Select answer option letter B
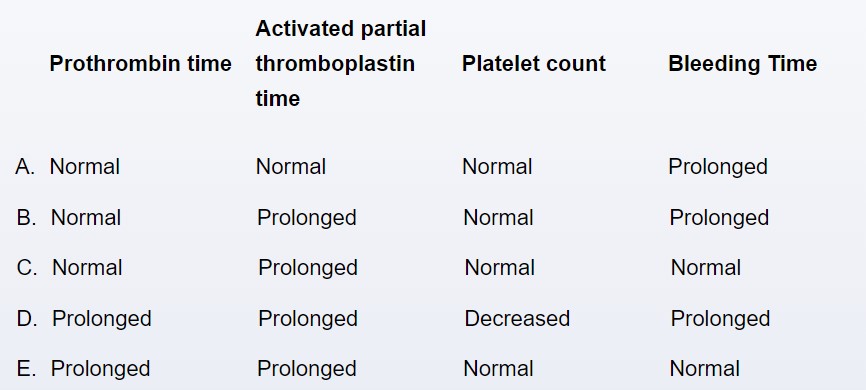The width and height of the screenshot is (866, 390). [26, 218]
